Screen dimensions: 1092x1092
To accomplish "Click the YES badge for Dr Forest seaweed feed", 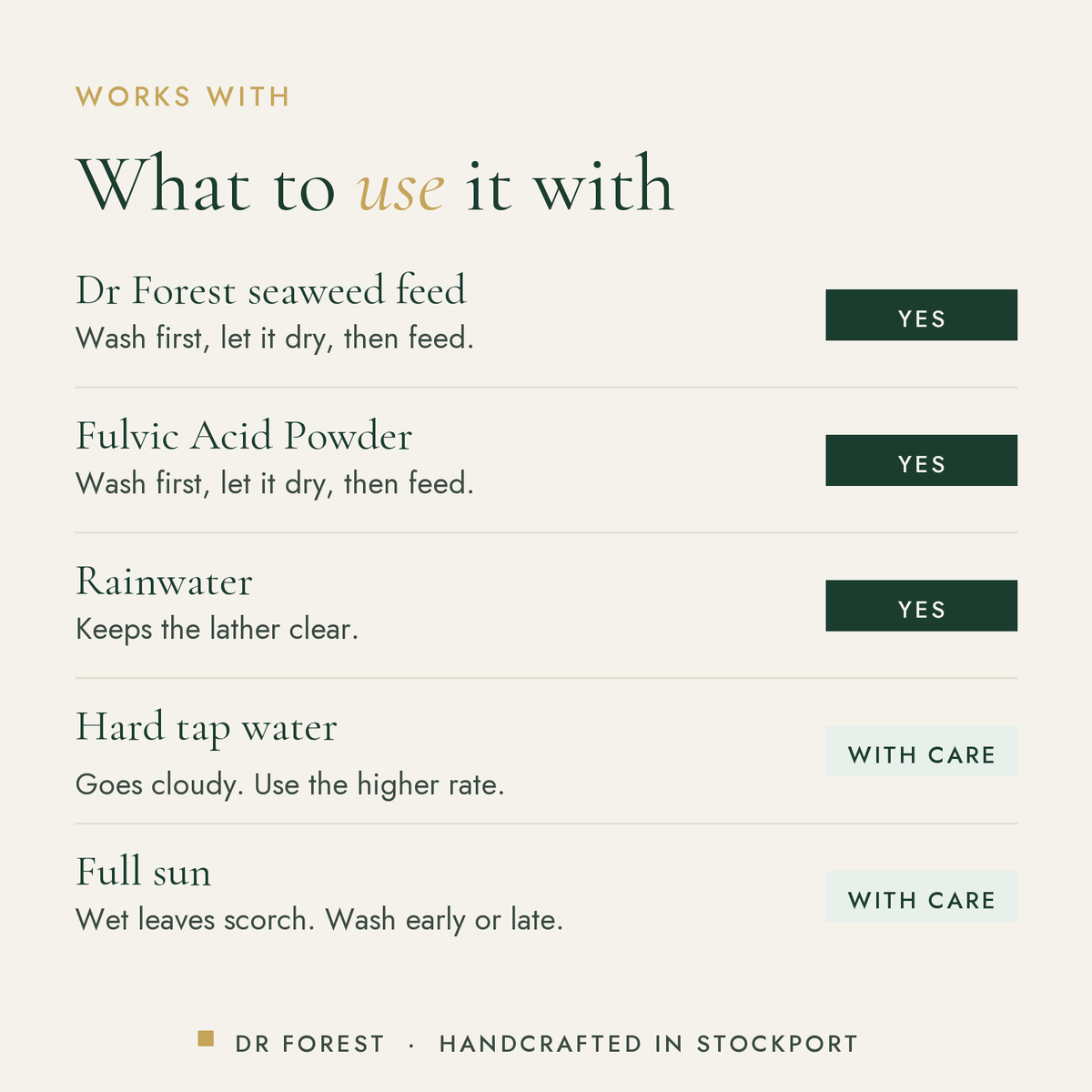I will coord(921,315).
